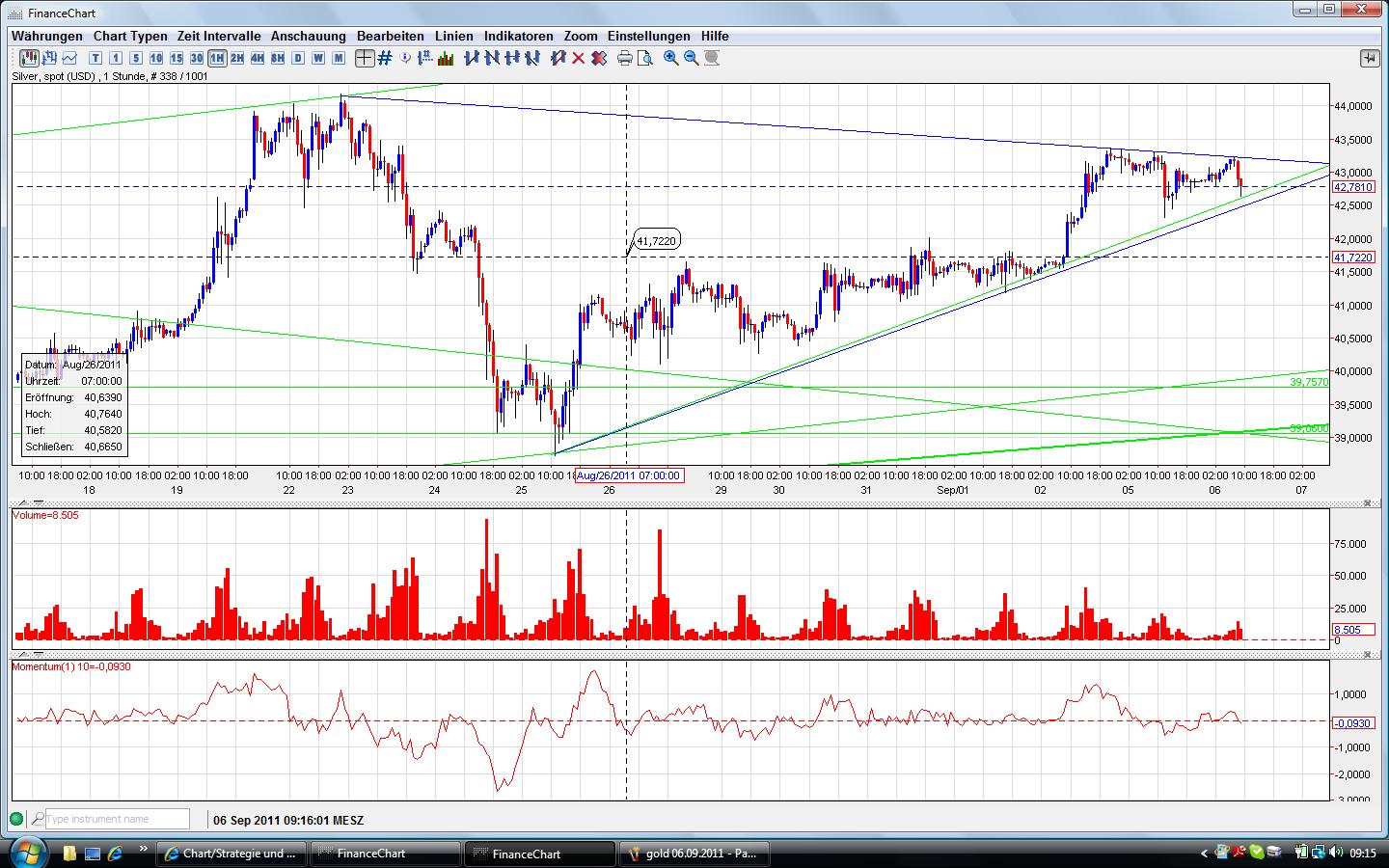Select the 8H interval button
The image size is (1389, 868).
click(x=278, y=58)
